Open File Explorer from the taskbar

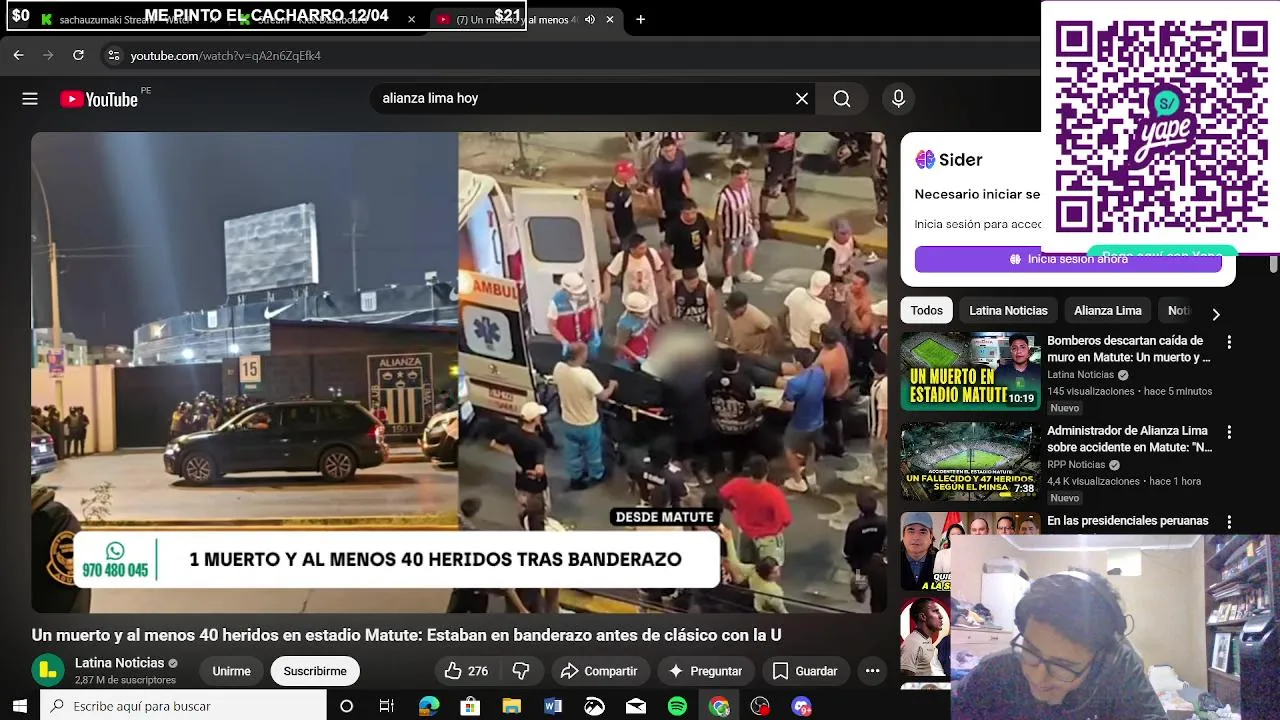[511, 706]
